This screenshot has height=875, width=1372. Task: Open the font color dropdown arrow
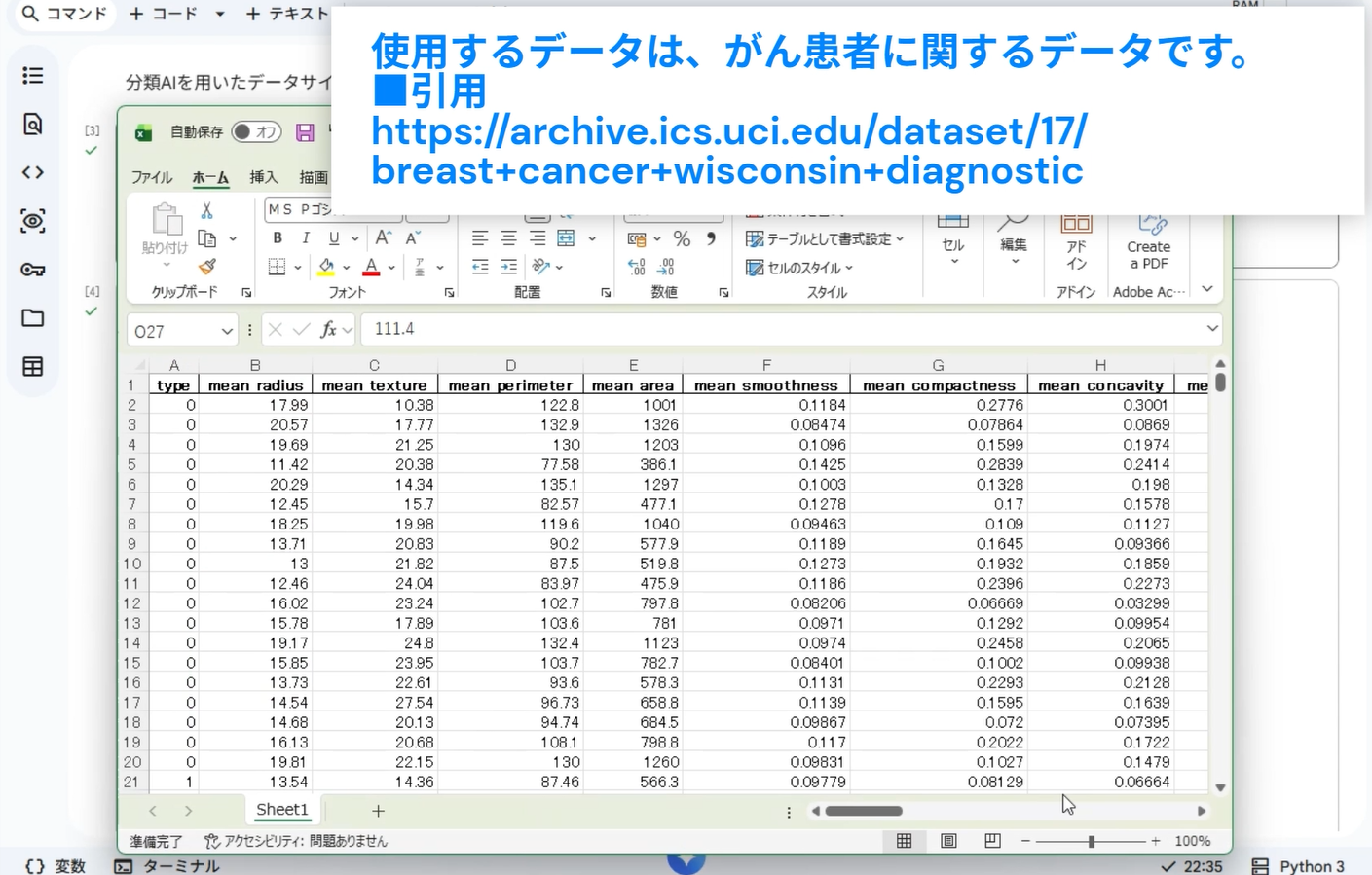(x=391, y=268)
